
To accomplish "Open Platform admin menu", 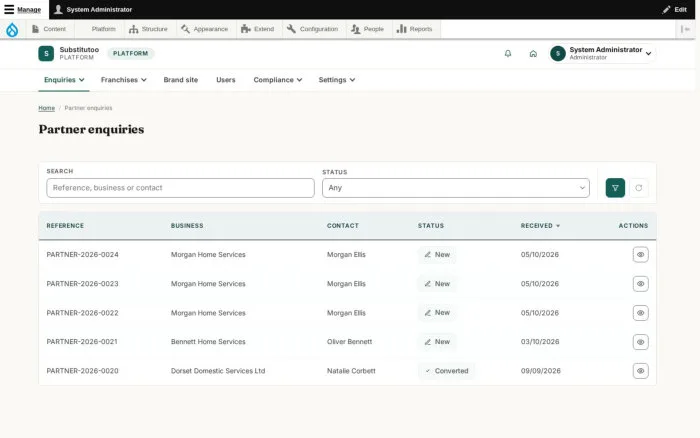I will (104, 29).
